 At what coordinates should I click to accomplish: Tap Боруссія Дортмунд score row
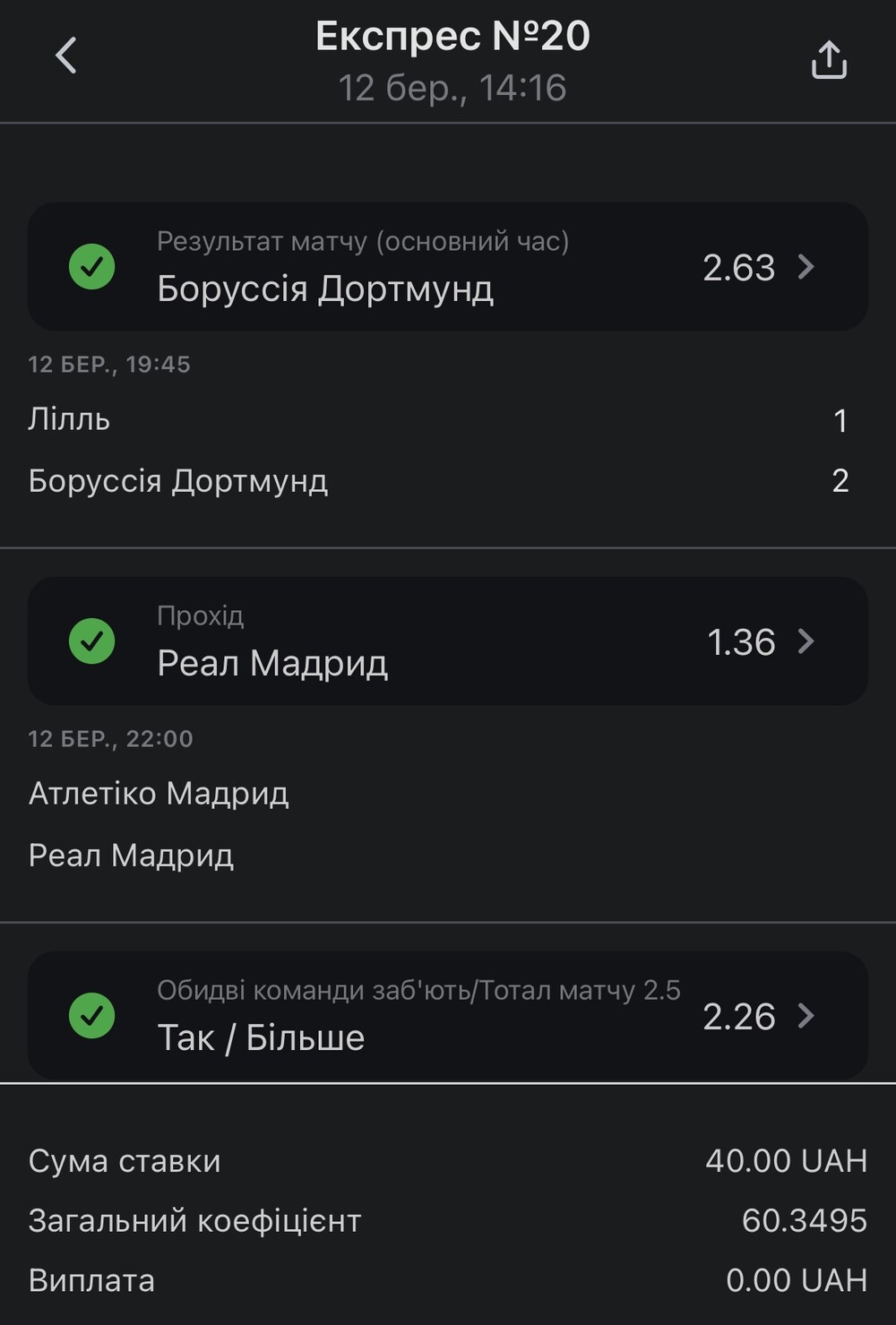(439, 481)
